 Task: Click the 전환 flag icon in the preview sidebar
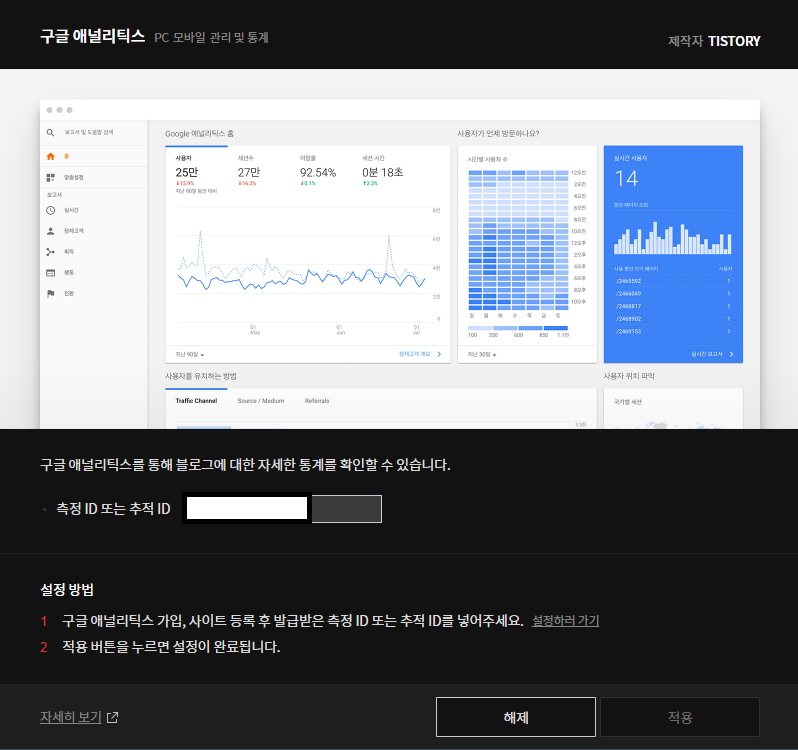point(50,294)
